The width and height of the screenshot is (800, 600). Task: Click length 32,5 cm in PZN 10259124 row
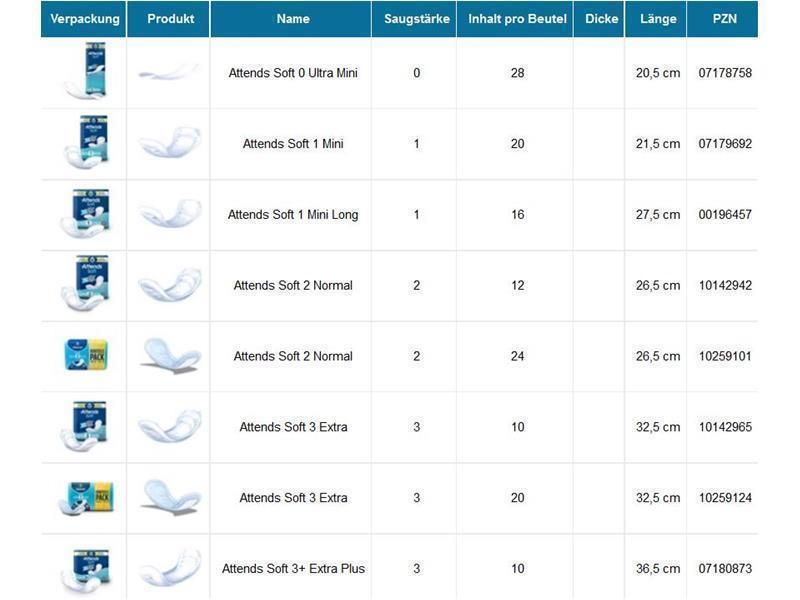click(658, 498)
